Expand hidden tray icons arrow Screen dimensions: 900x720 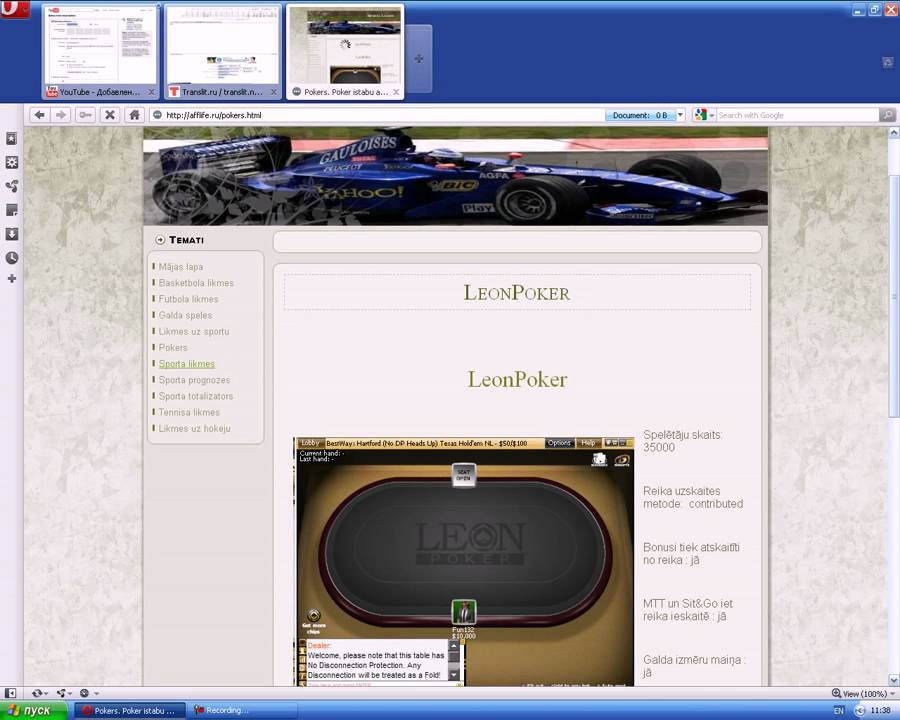click(x=859, y=711)
